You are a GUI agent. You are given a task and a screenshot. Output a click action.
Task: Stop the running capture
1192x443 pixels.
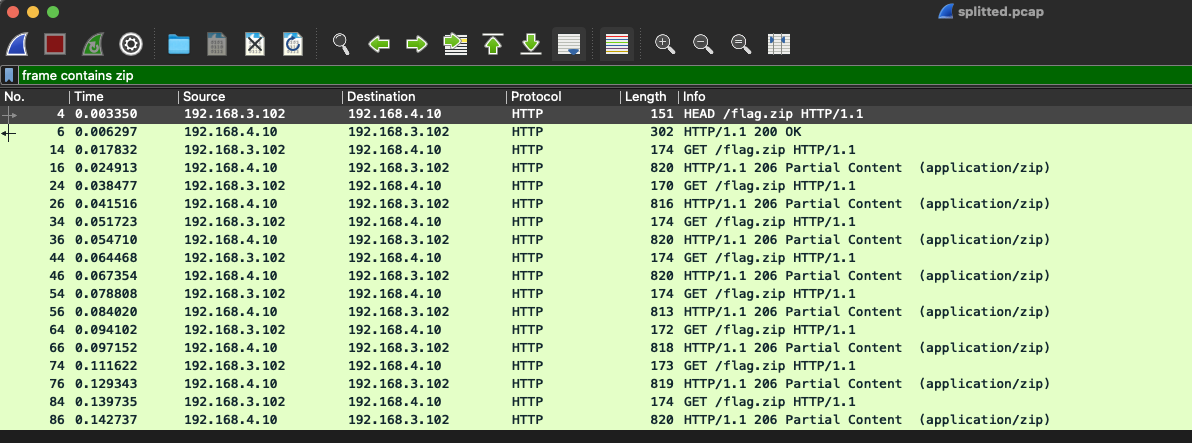[x=55, y=44]
